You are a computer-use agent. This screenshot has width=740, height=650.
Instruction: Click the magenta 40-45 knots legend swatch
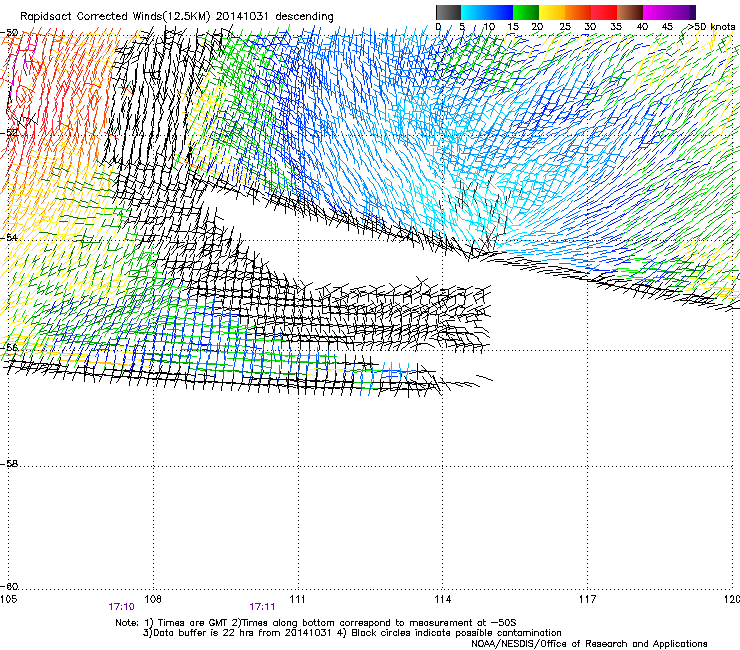click(656, 12)
